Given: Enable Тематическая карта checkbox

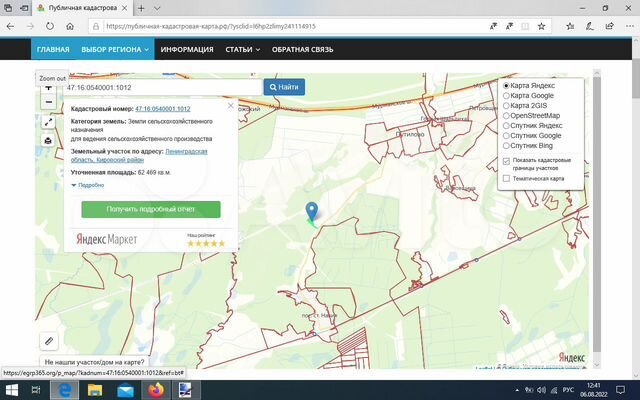Looking at the screenshot, I should (x=507, y=178).
